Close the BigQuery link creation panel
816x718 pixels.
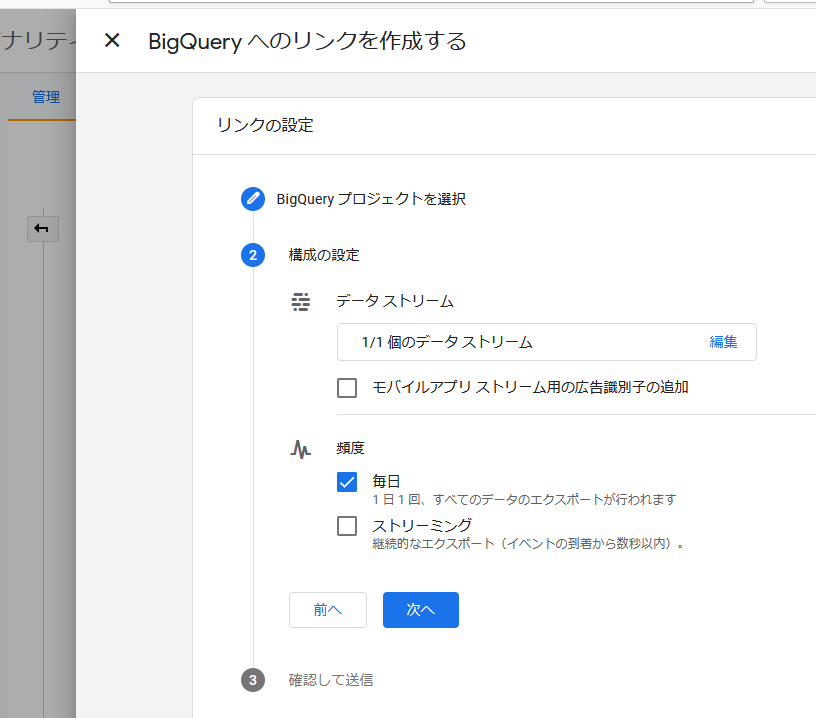tap(112, 40)
